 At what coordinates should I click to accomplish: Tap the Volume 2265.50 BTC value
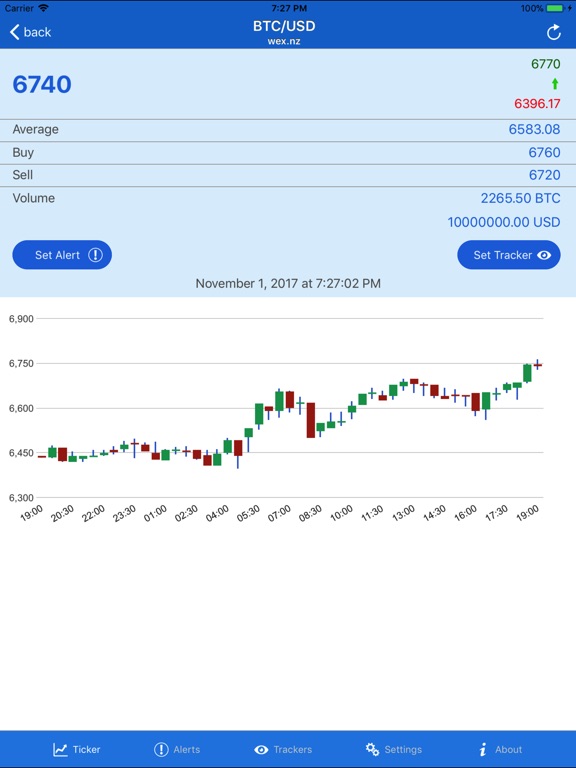click(520, 198)
